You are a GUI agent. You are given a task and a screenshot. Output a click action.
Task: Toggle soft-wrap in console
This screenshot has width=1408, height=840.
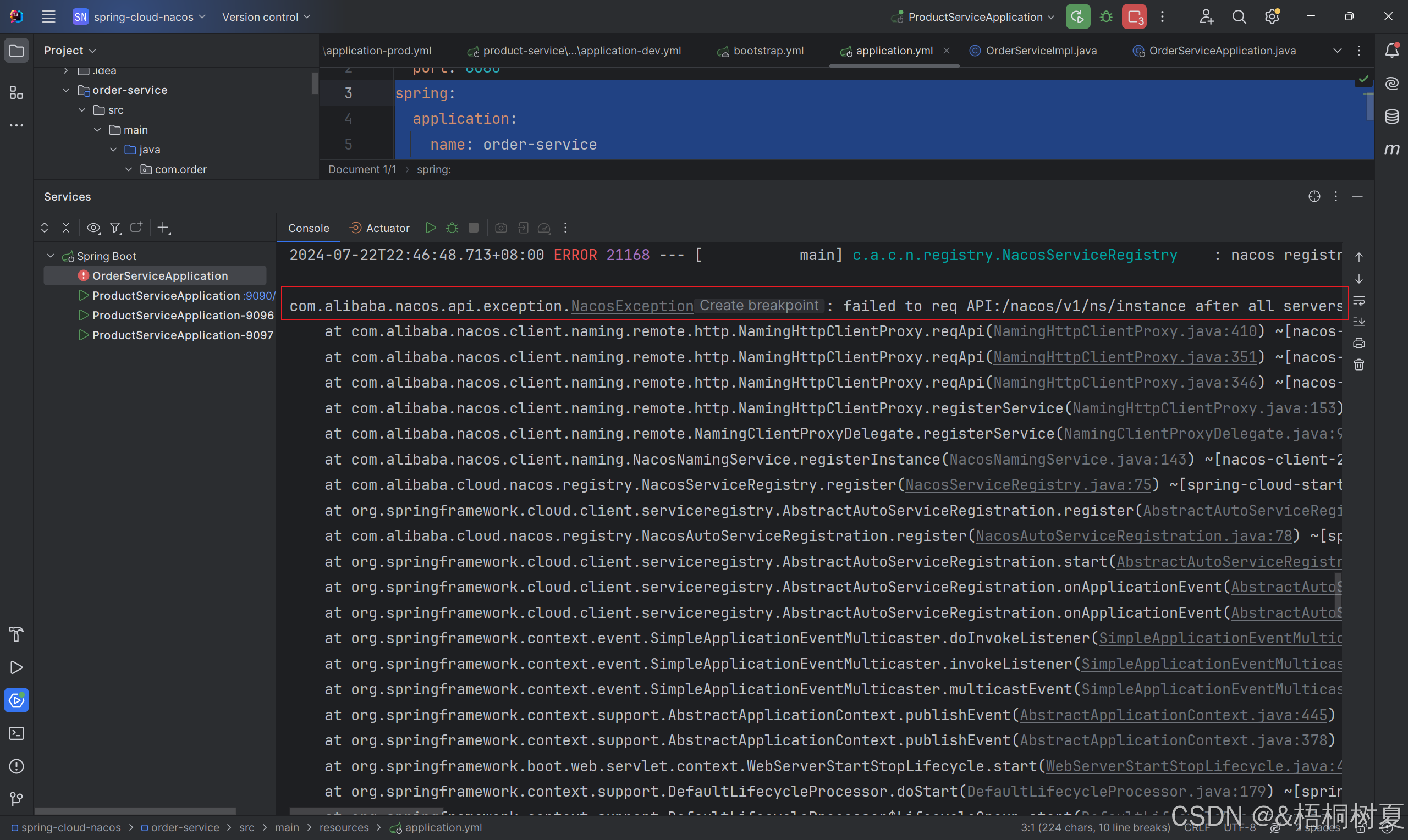[1358, 301]
